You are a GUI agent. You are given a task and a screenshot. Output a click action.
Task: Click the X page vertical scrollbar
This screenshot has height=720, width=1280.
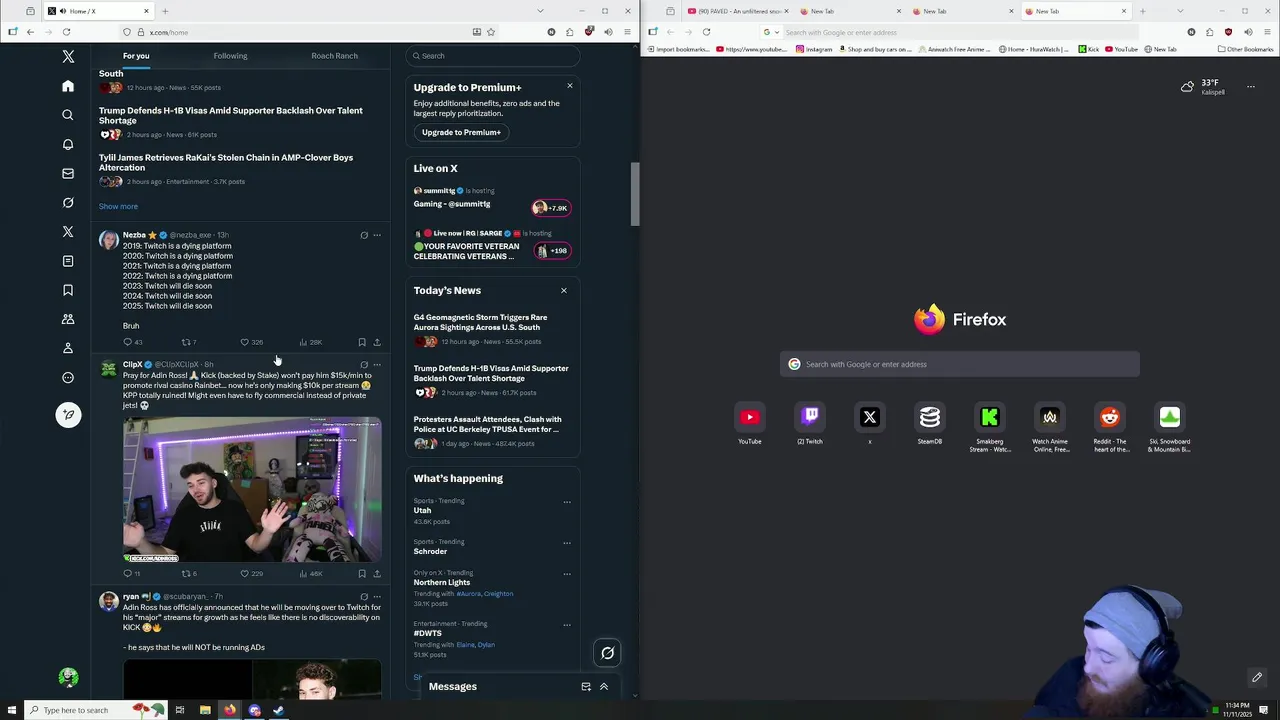(634, 195)
